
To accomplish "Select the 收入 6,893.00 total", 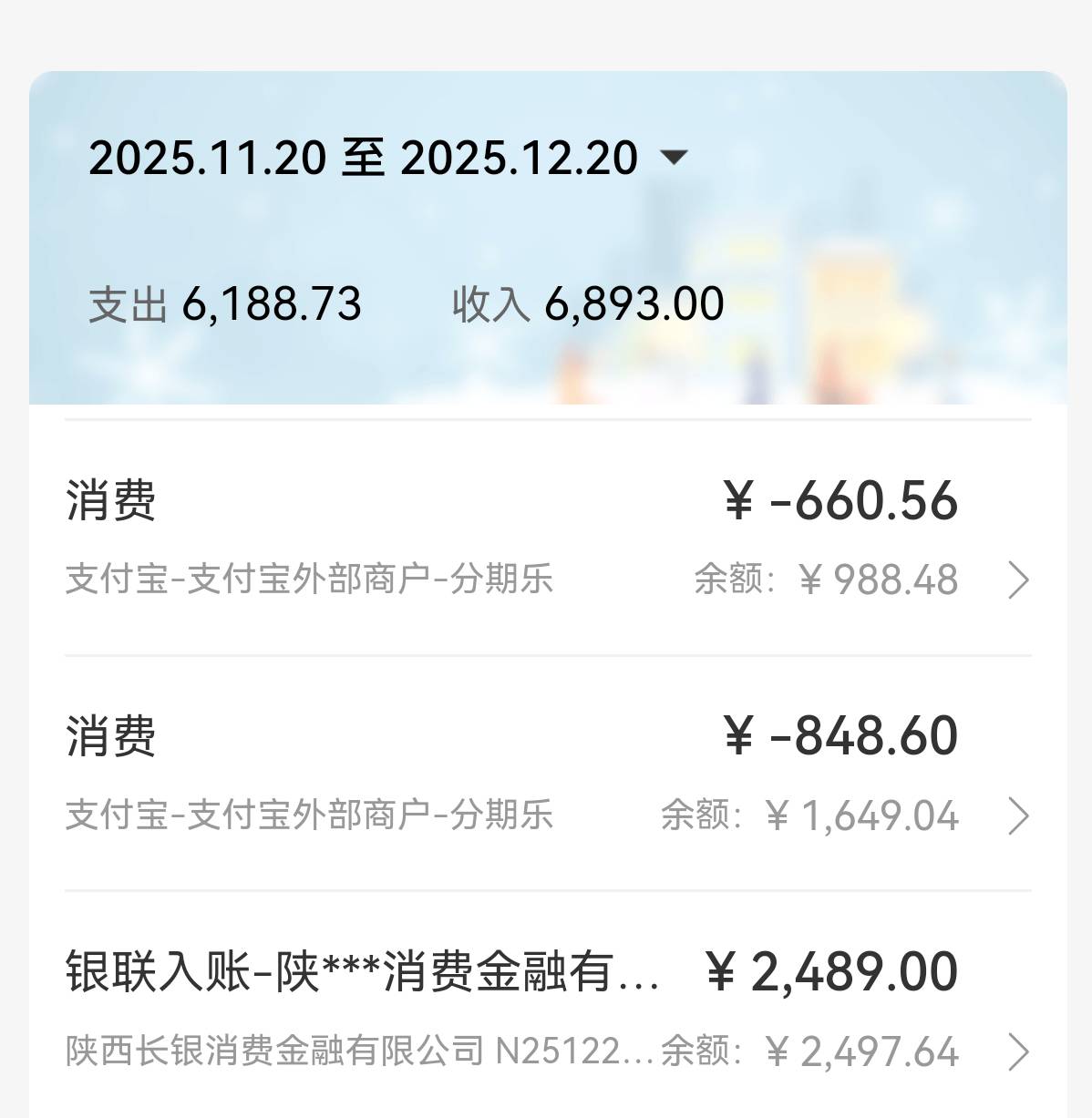I will click(x=588, y=304).
